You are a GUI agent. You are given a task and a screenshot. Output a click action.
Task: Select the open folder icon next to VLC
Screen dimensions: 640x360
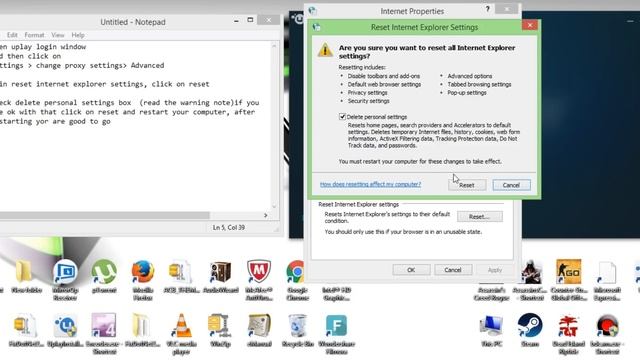[142, 330]
